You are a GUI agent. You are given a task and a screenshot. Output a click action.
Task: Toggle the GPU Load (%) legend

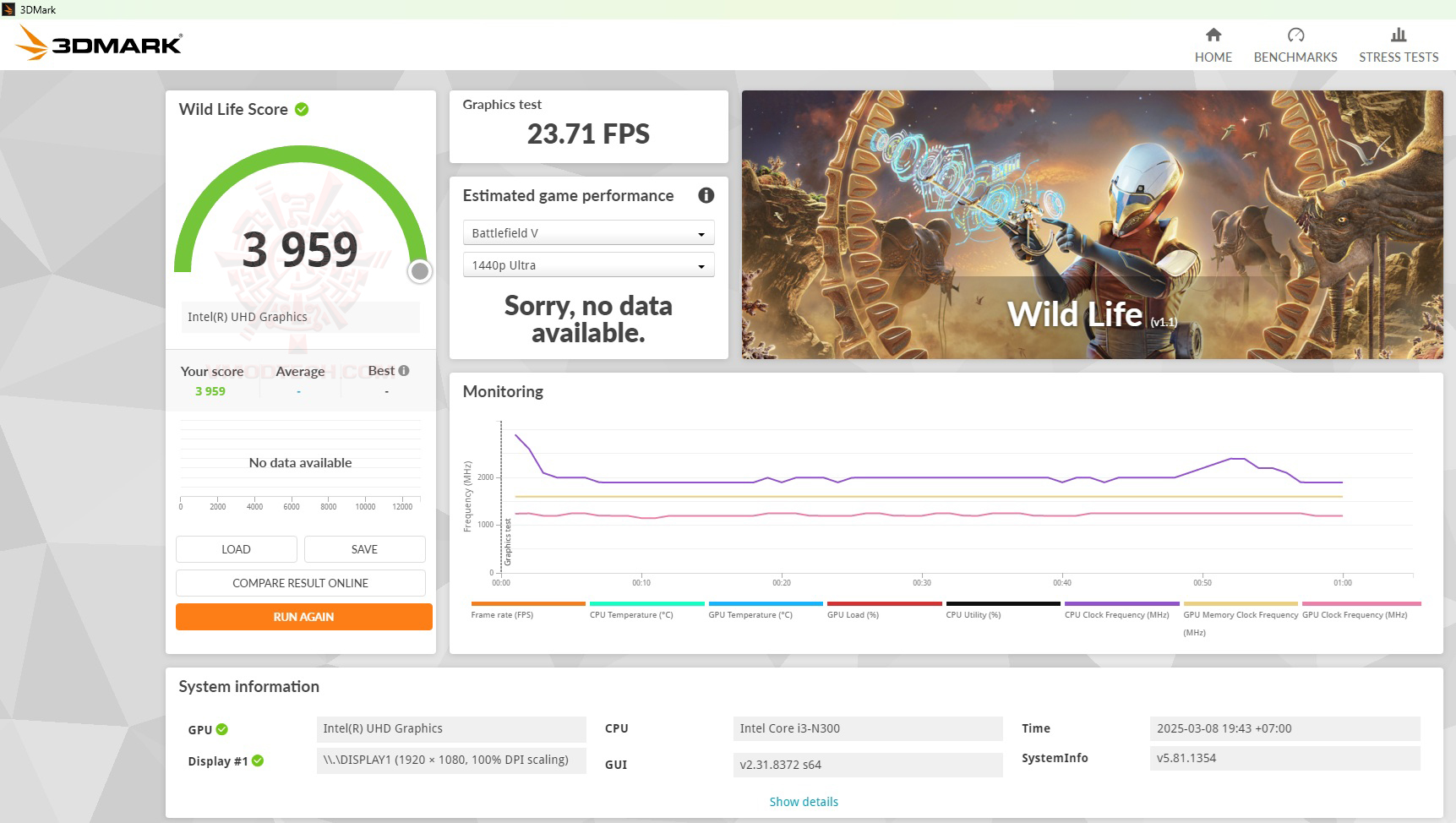[x=885, y=609]
